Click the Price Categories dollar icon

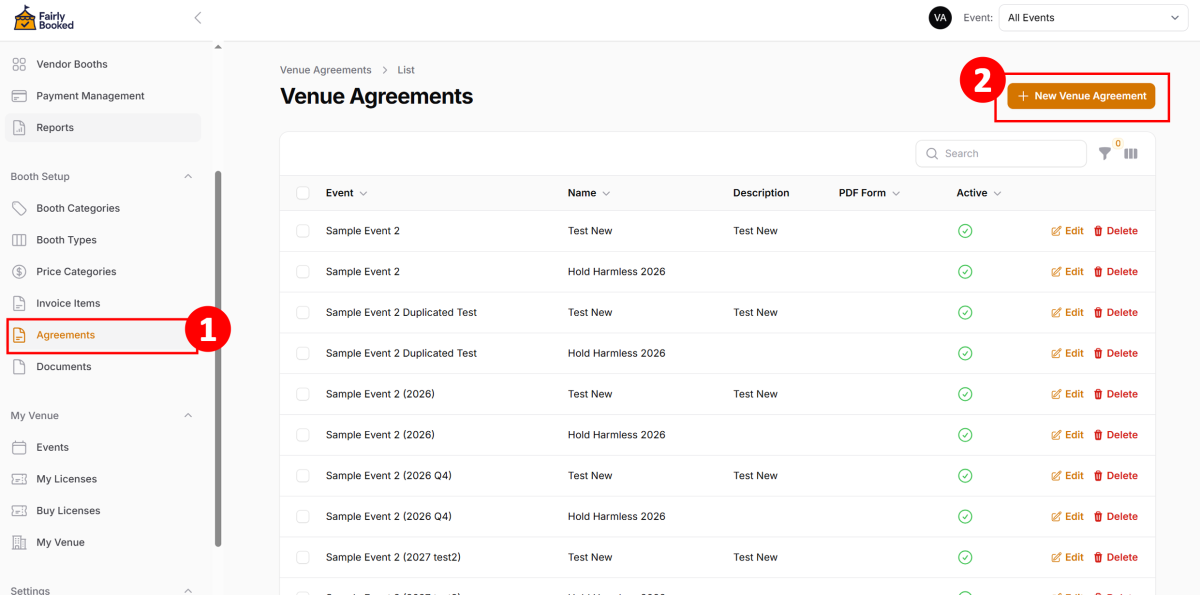pyautogui.click(x=19, y=272)
